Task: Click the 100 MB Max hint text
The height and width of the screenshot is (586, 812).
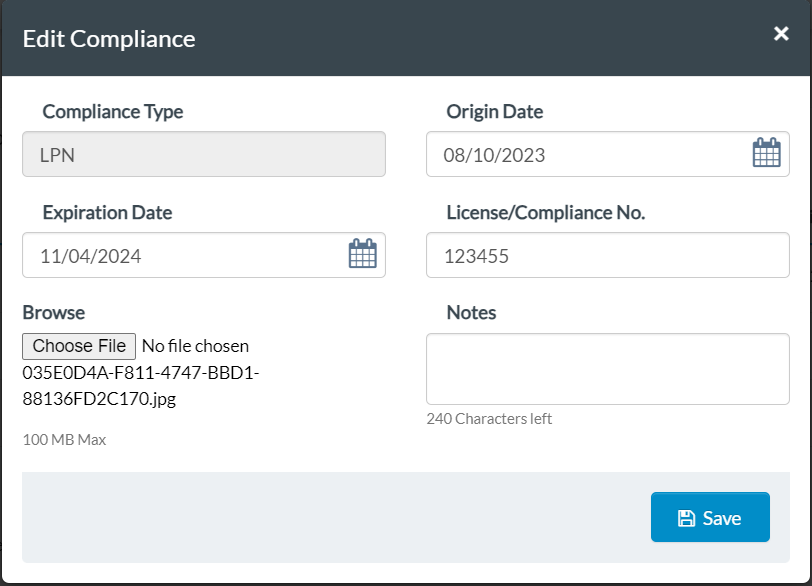Action: tap(66, 439)
